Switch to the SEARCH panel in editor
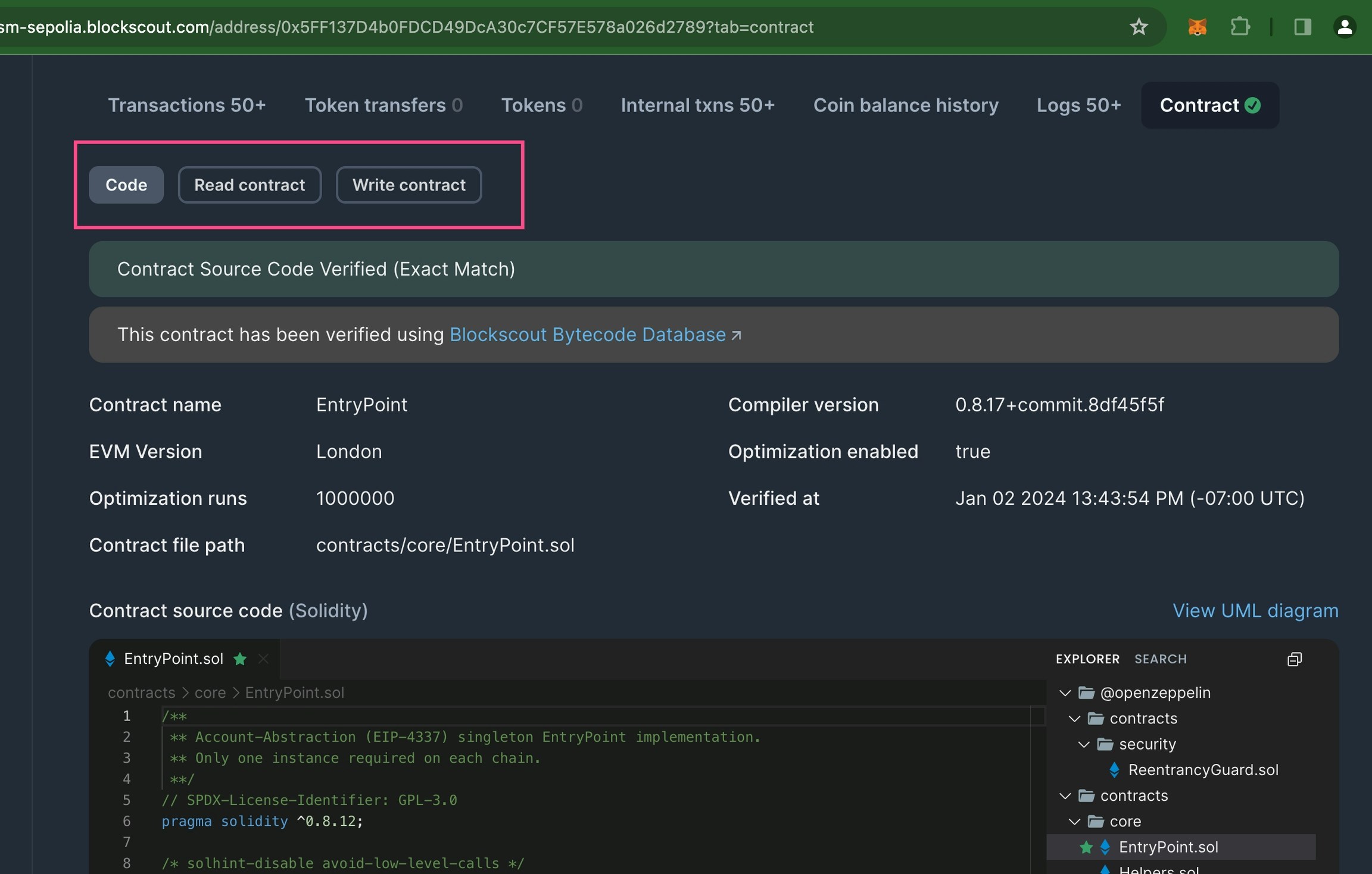This screenshot has width=1372, height=874. [x=1160, y=659]
